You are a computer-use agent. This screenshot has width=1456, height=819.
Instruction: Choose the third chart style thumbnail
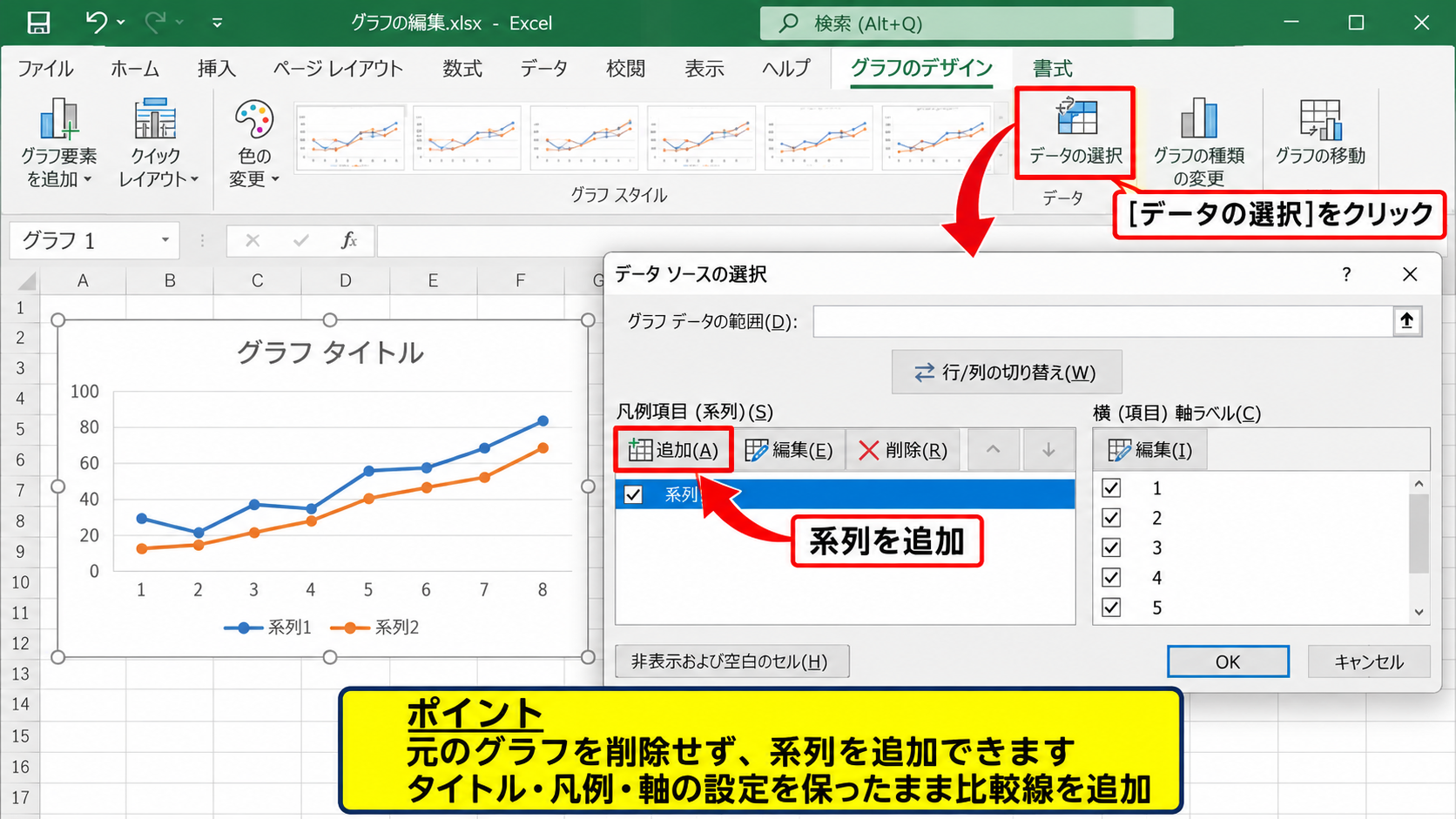[x=584, y=138]
